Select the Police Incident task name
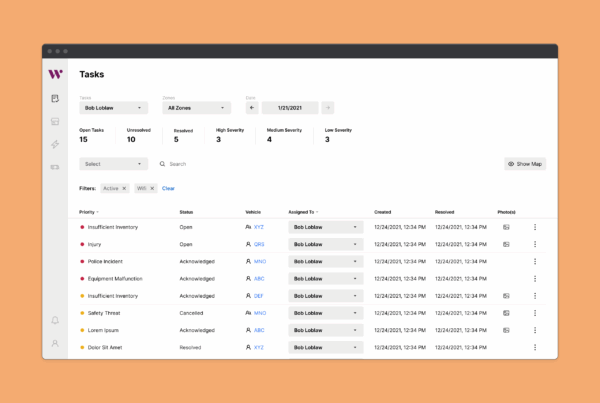Screen dimensions: 600x403 tap(105, 261)
